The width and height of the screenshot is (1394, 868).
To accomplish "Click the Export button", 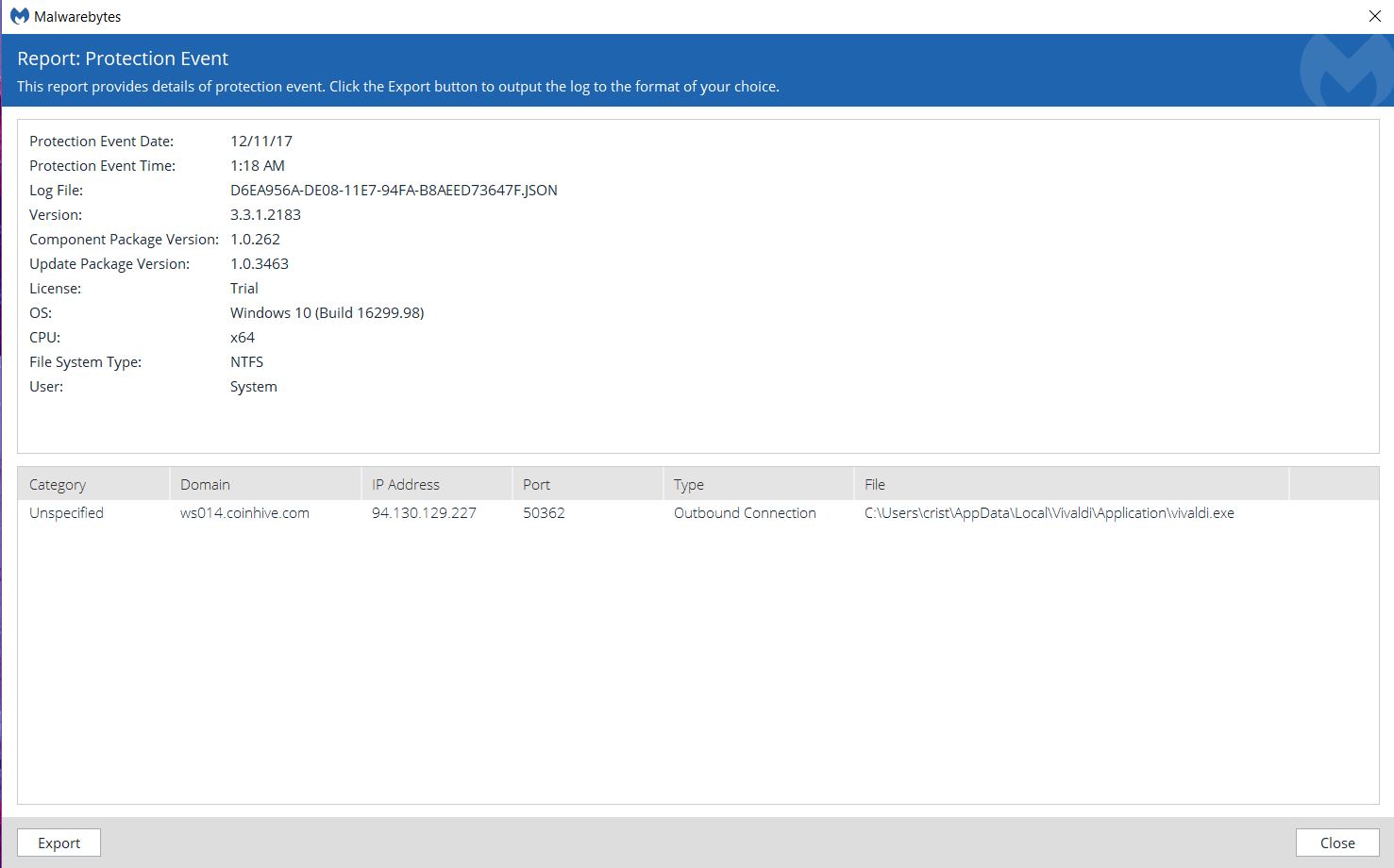I will [x=59, y=843].
